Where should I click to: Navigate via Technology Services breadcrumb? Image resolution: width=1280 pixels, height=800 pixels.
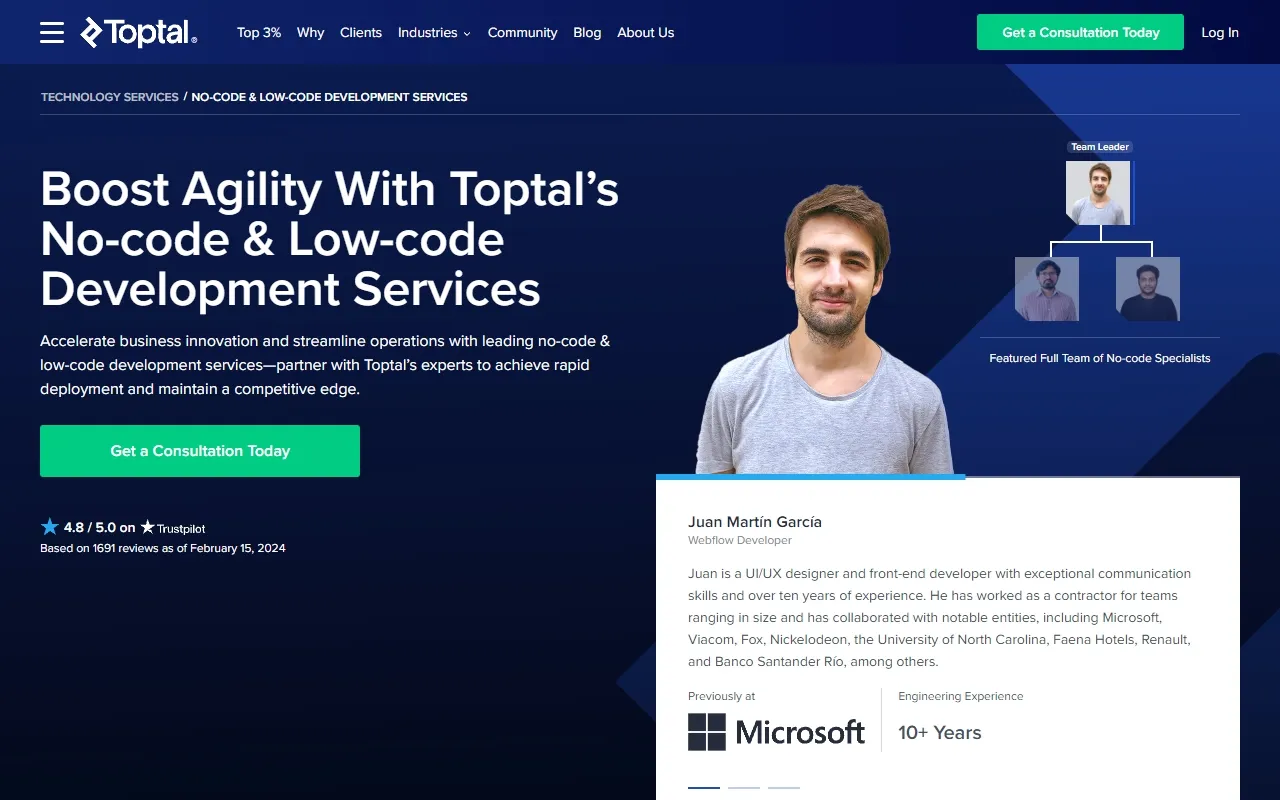coord(109,96)
